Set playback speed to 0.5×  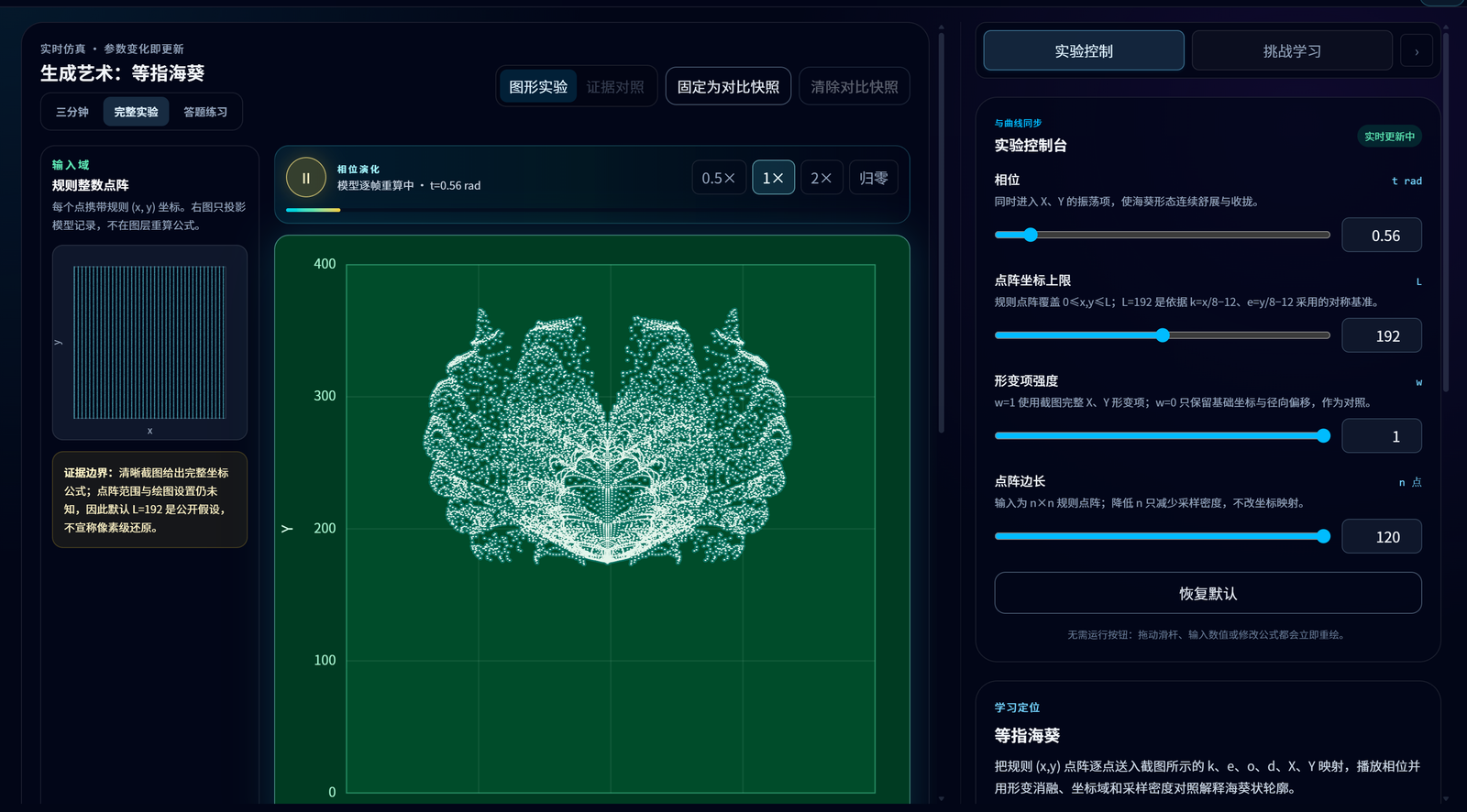(x=719, y=178)
